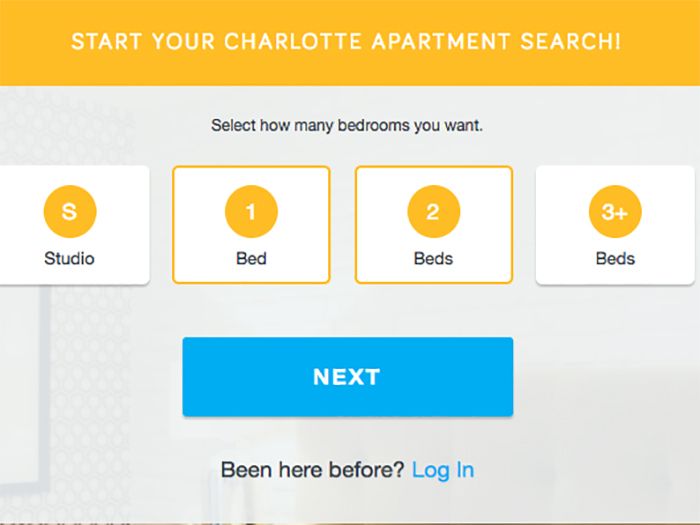This screenshot has height=525, width=700.
Task: Deselect the highlighted 1 Bed card
Action: [251, 225]
